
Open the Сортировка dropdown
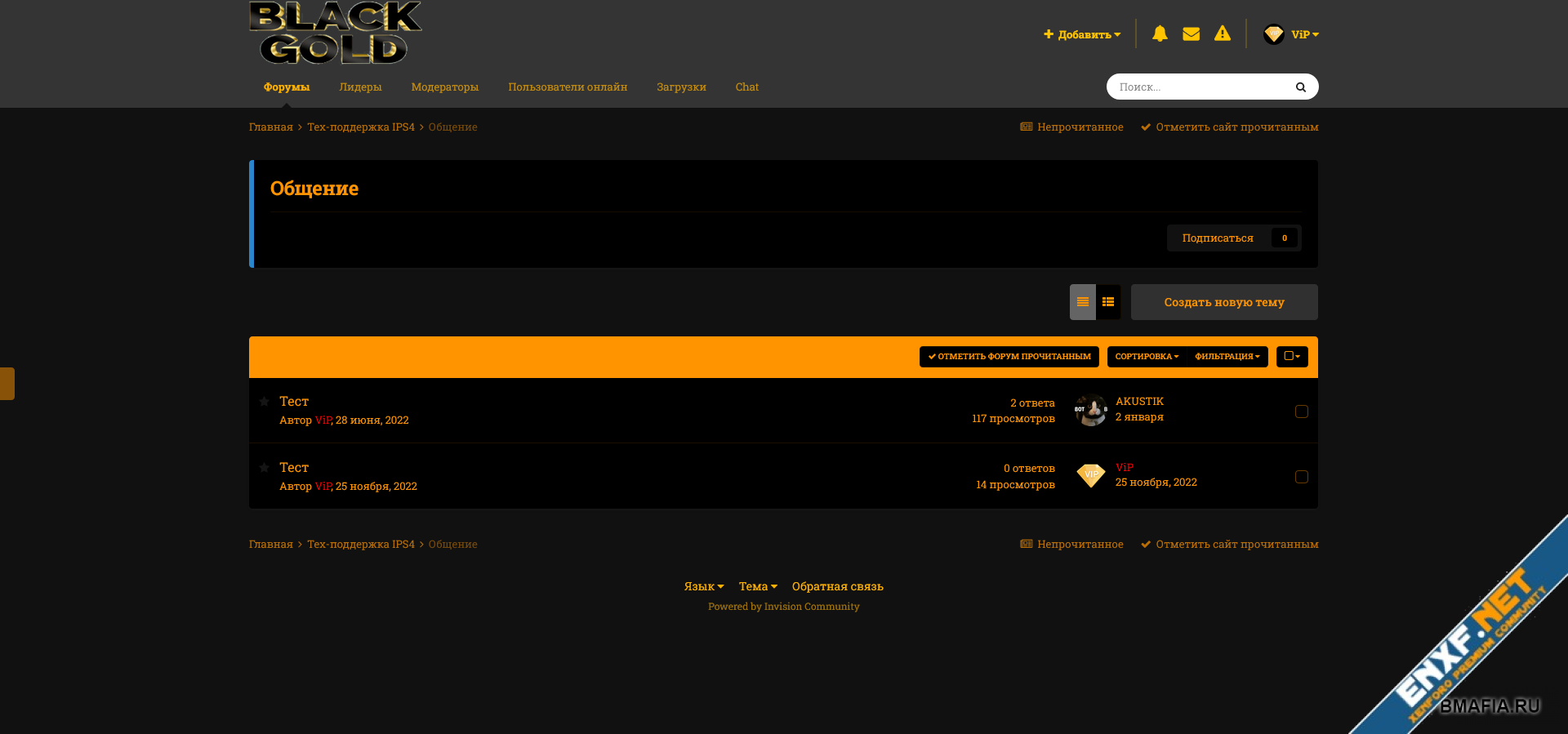(x=1147, y=357)
